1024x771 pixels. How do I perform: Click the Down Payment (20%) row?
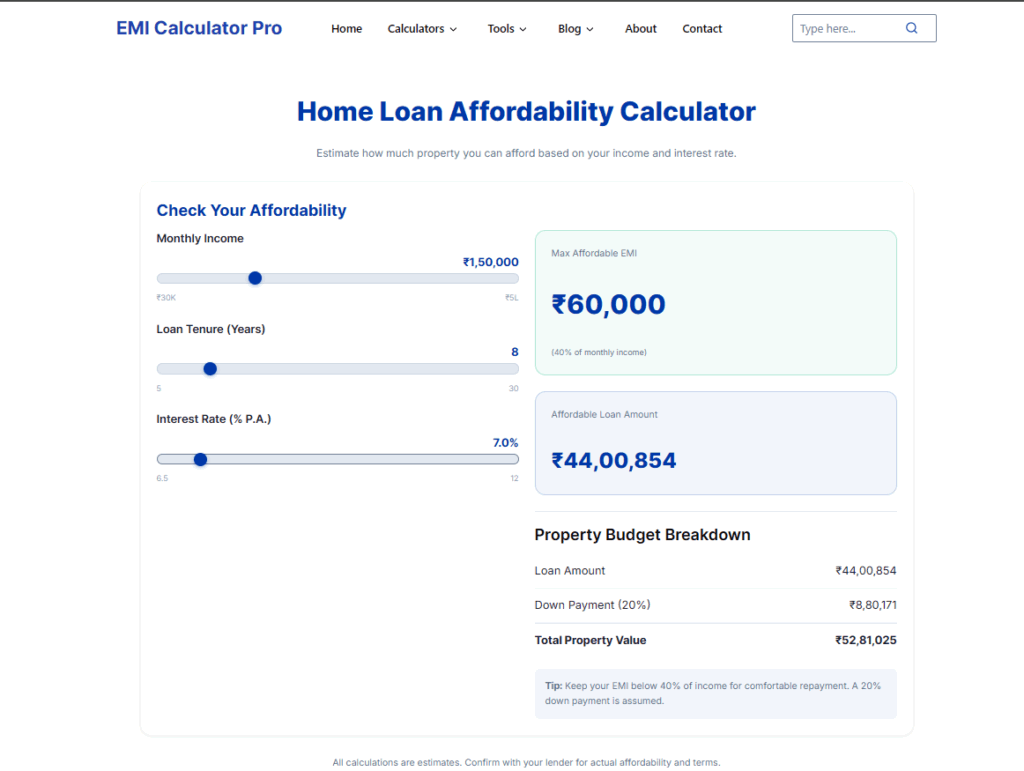(x=716, y=605)
